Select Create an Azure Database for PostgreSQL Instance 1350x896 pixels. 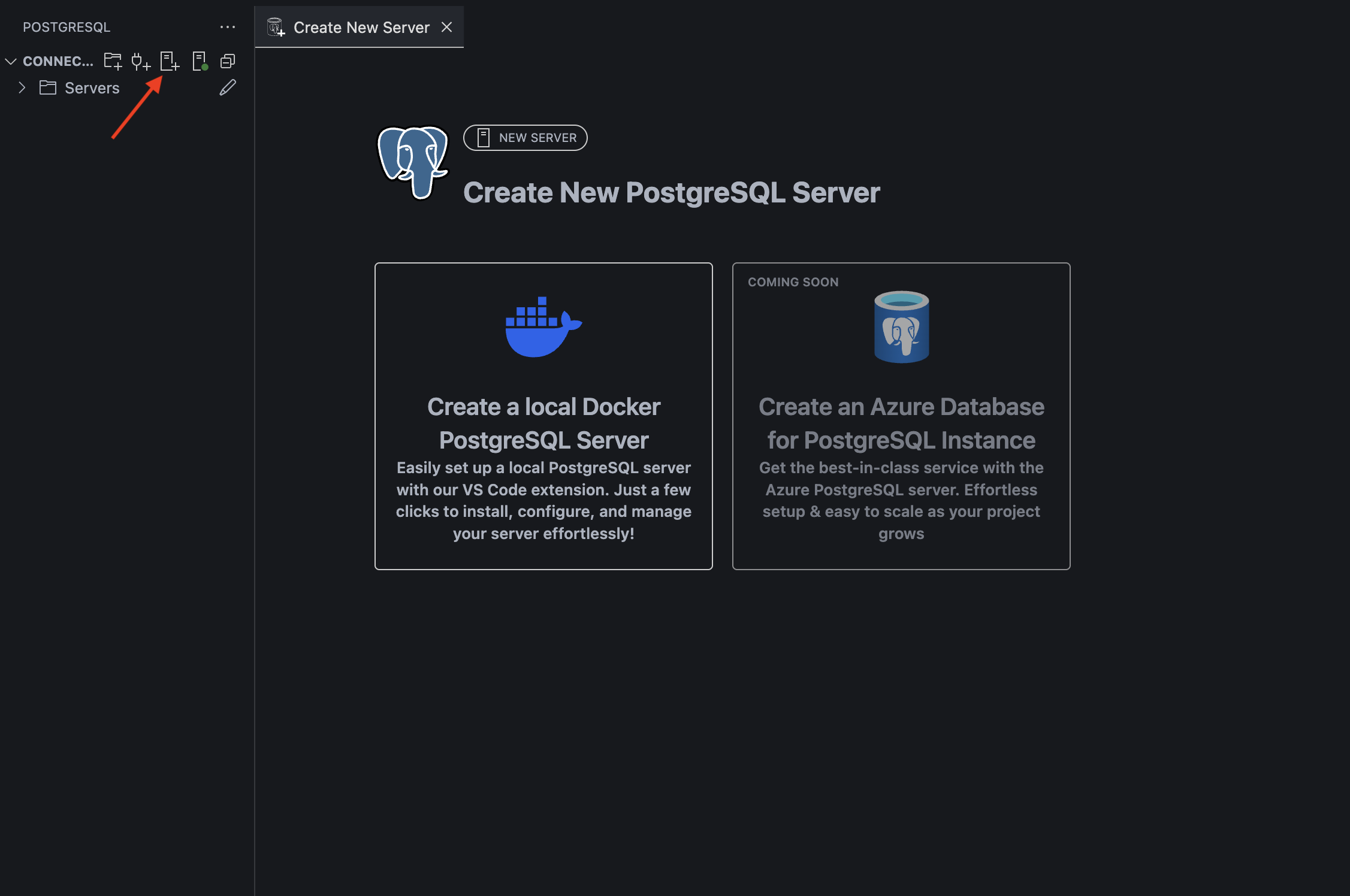point(901,416)
